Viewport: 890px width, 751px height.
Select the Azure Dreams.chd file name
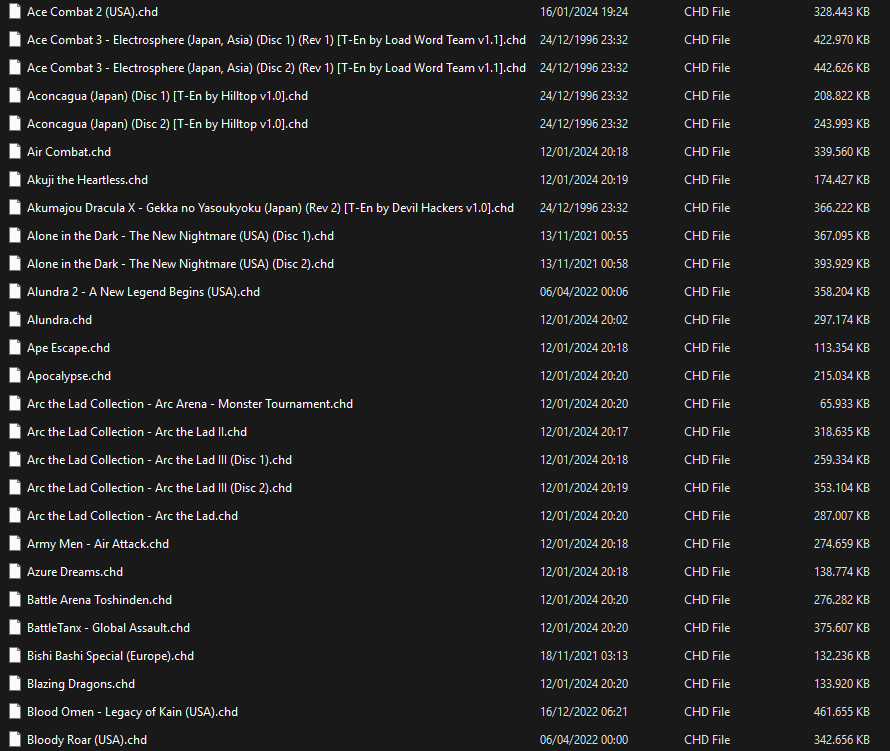point(75,572)
